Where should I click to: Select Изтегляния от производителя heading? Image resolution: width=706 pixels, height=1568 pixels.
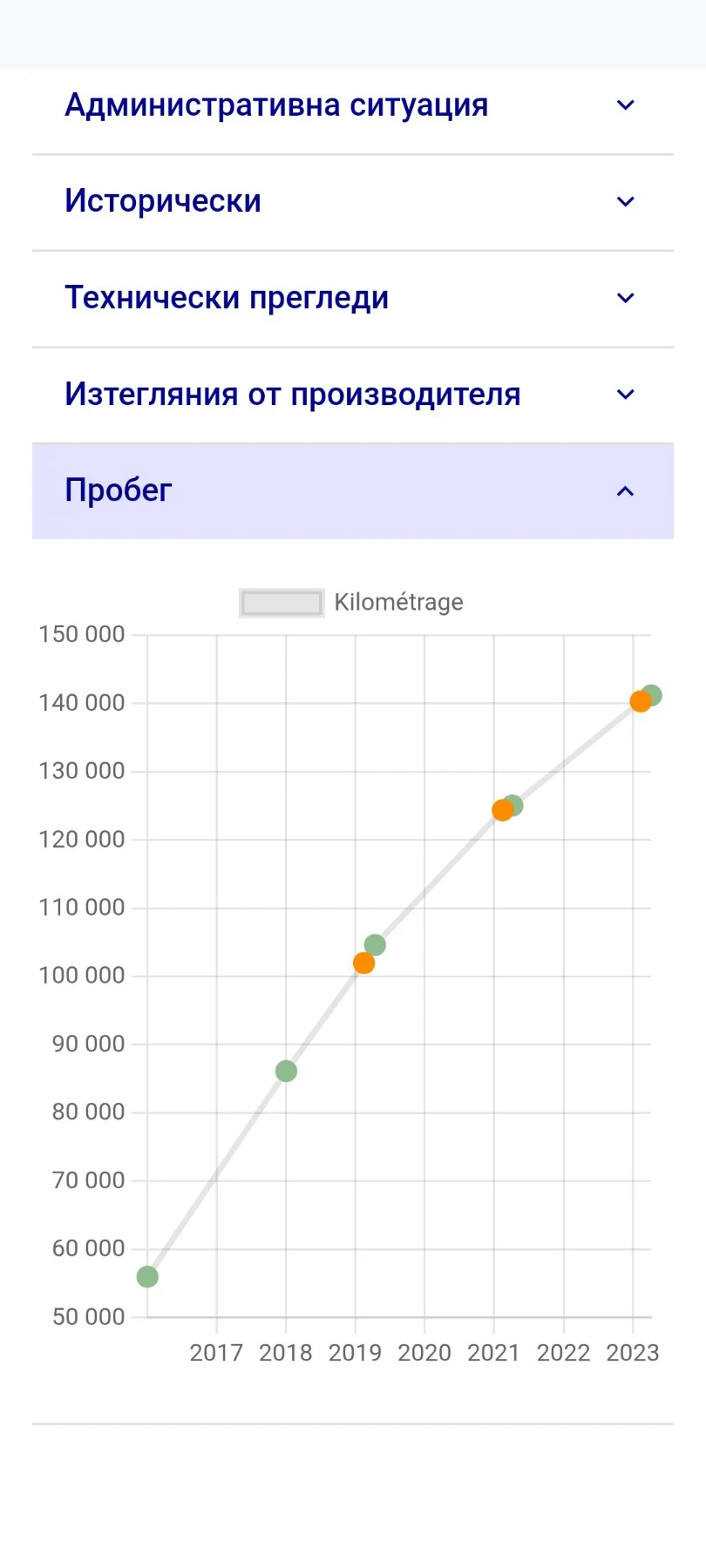[x=293, y=395]
